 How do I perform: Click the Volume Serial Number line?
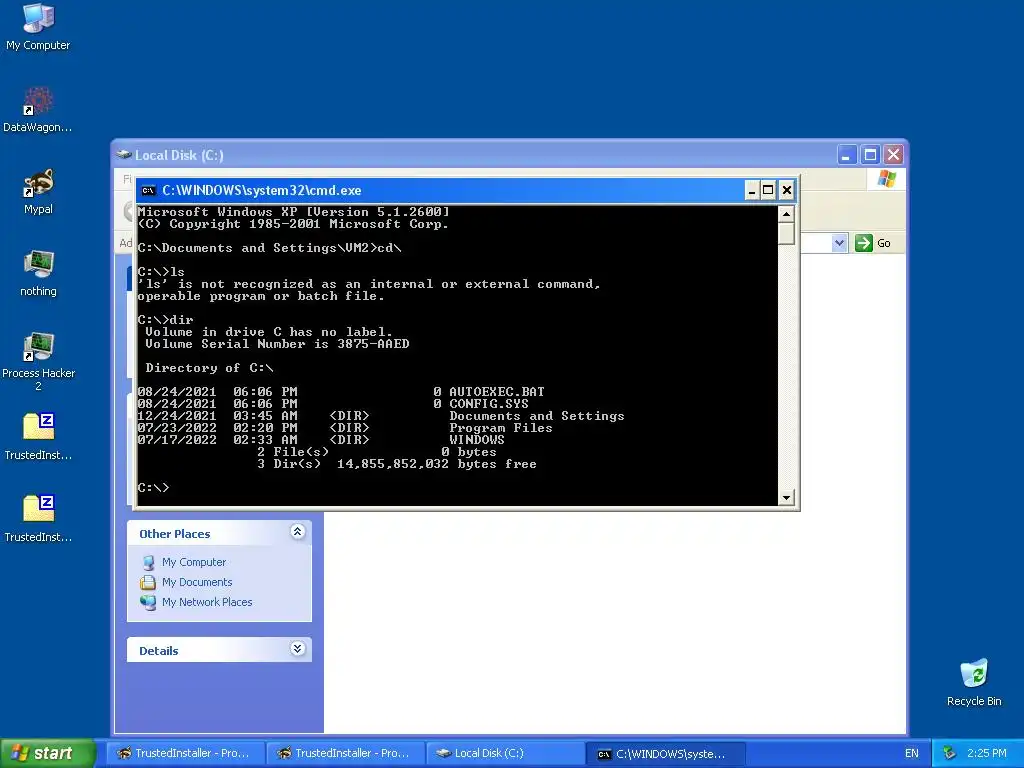(278, 344)
